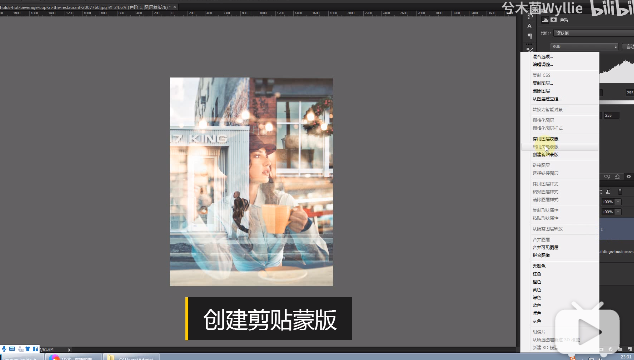Screen dimensions: 634x360
Task: Click the Levels histogram graph
Action: click(x=616, y=71)
